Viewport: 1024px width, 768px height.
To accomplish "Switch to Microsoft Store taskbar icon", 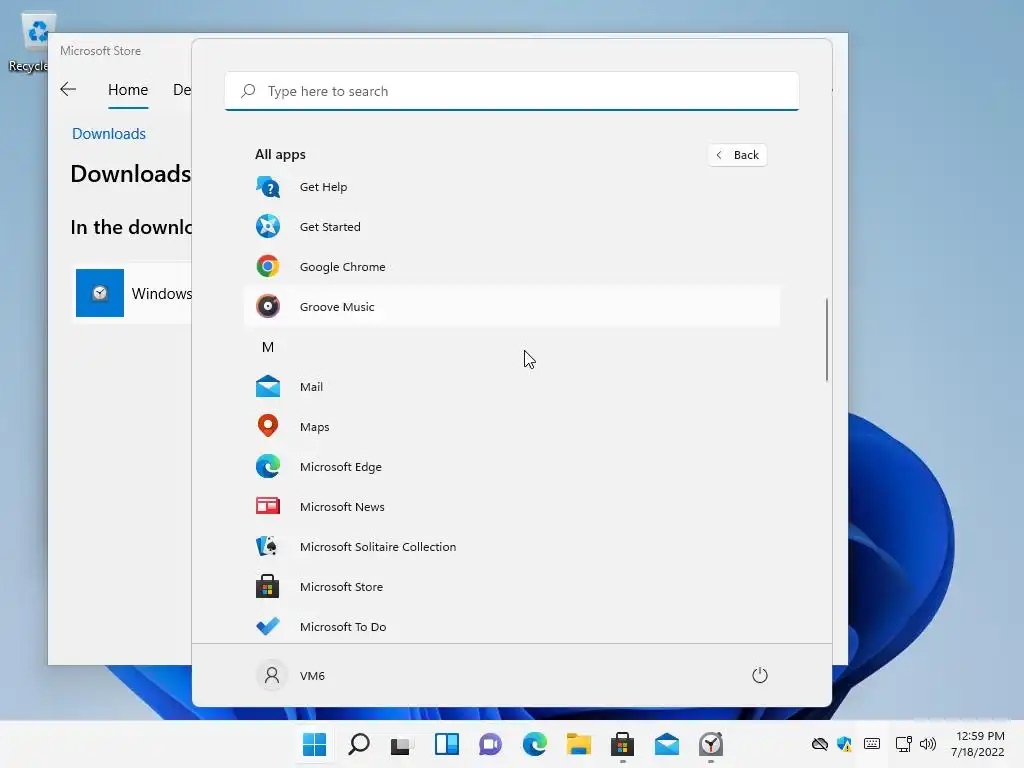I will (622, 744).
